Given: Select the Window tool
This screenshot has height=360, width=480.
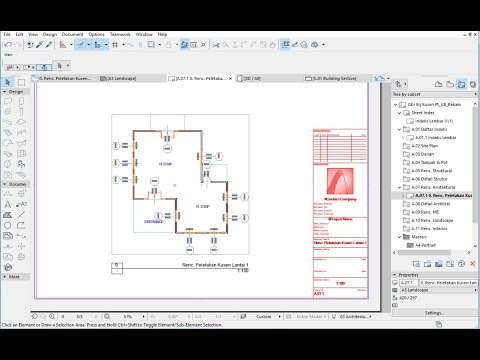Looking at the screenshot, I should (8, 112).
